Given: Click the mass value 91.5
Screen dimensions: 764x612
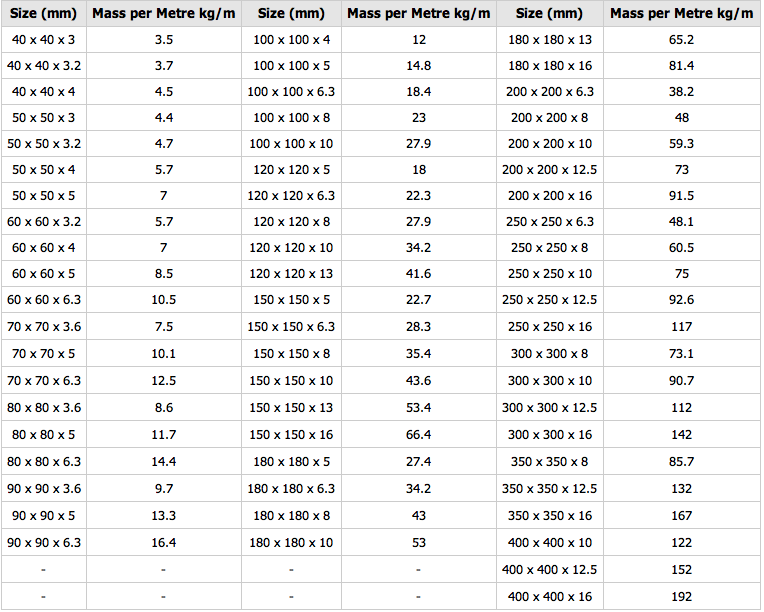Looking at the screenshot, I should 682,196.
